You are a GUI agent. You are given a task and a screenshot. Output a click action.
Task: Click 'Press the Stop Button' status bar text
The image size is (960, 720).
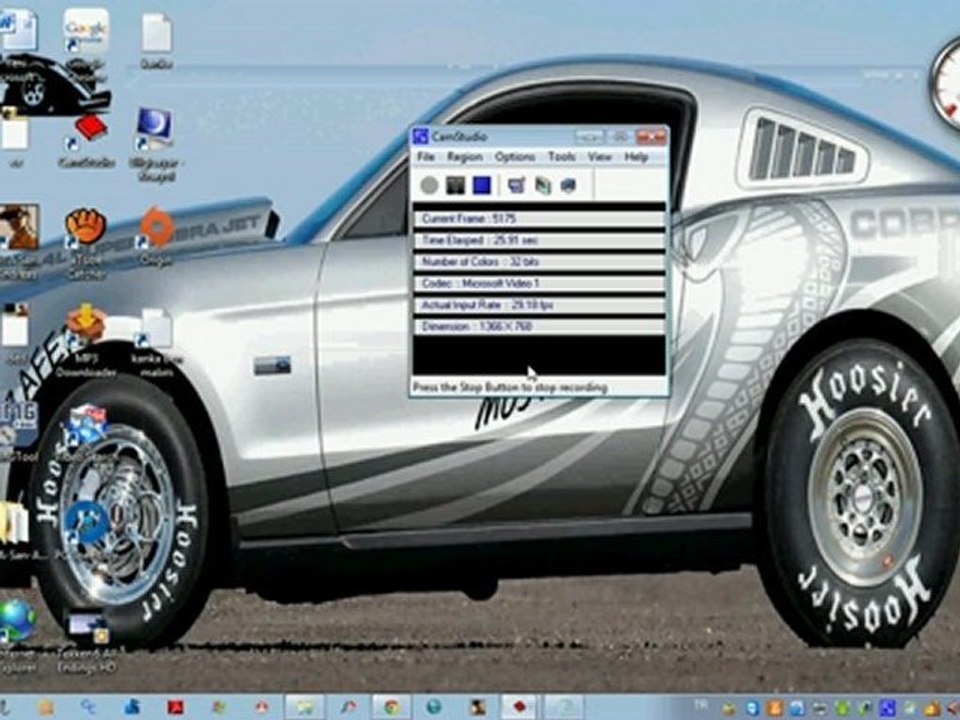(x=510, y=388)
